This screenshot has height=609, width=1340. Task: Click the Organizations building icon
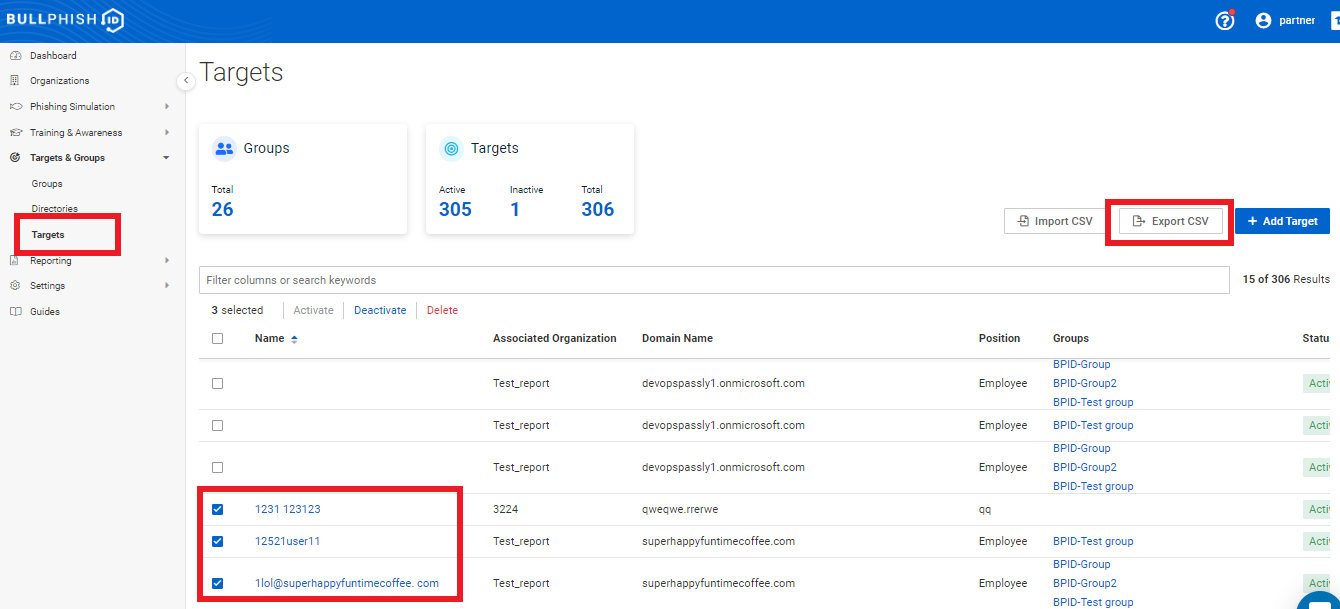(x=15, y=81)
